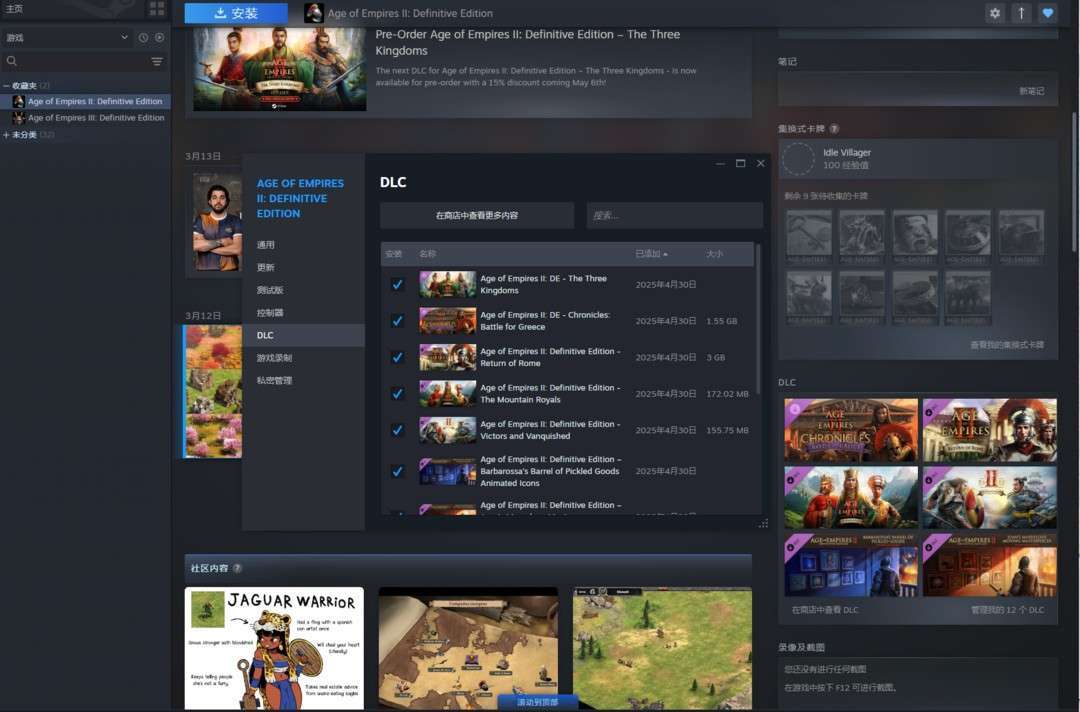The image size is (1080, 712).
Task: Click the 新笔记 button
Action: click(1032, 91)
